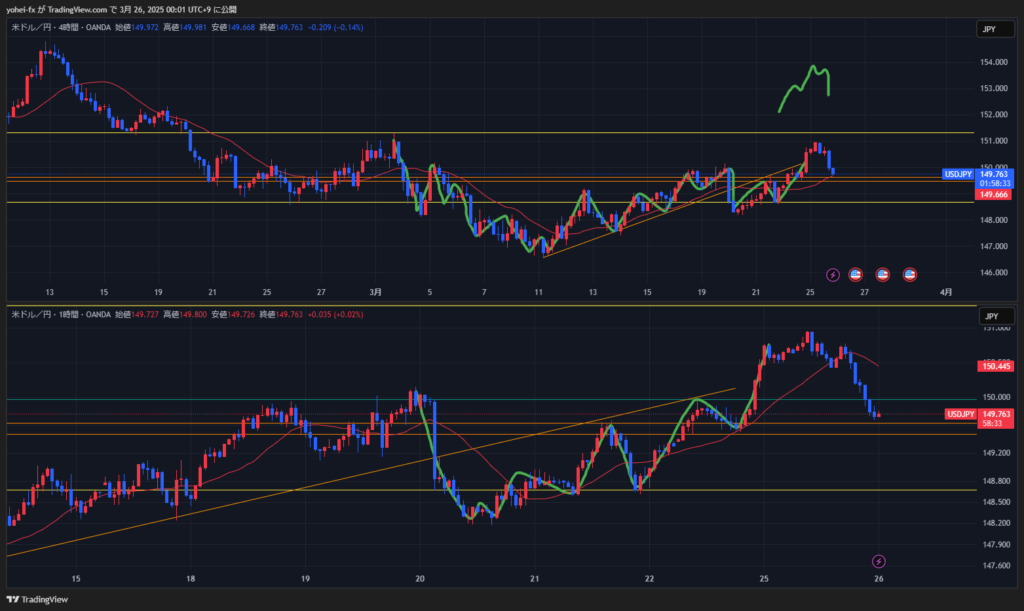
Task: Click the 高値 149.981 value in the 4-hour header
Action: (x=185, y=27)
